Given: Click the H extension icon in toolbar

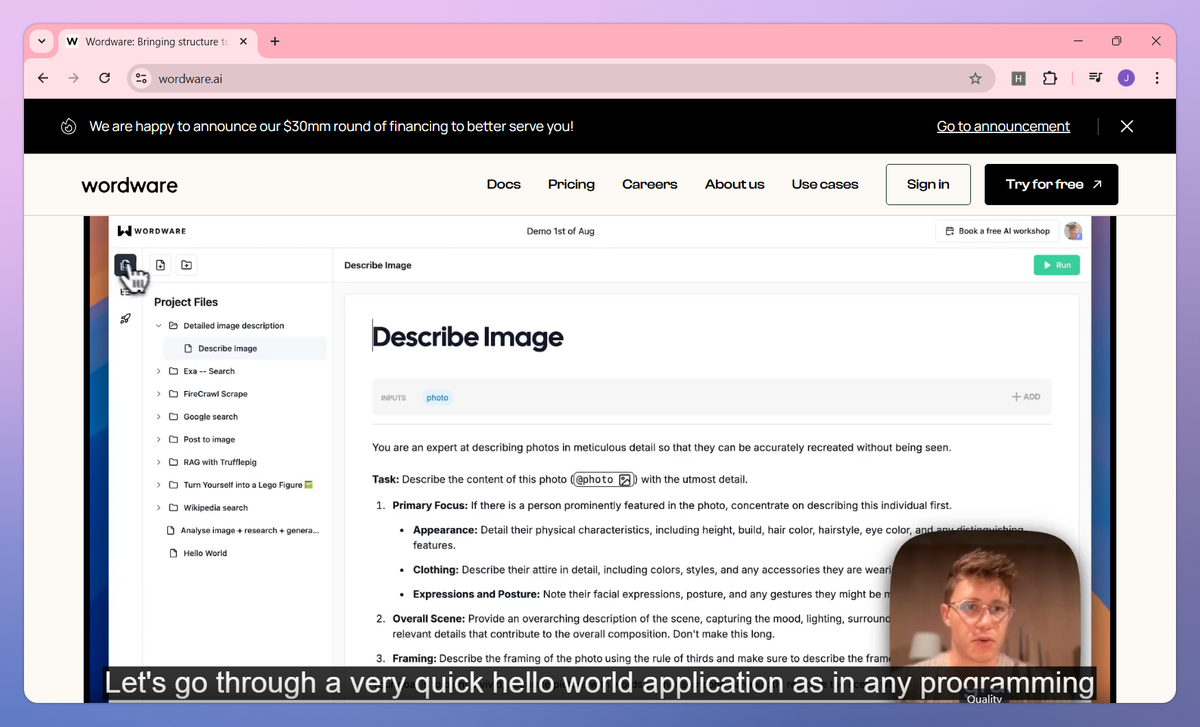Looking at the screenshot, I should (x=1018, y=78).
